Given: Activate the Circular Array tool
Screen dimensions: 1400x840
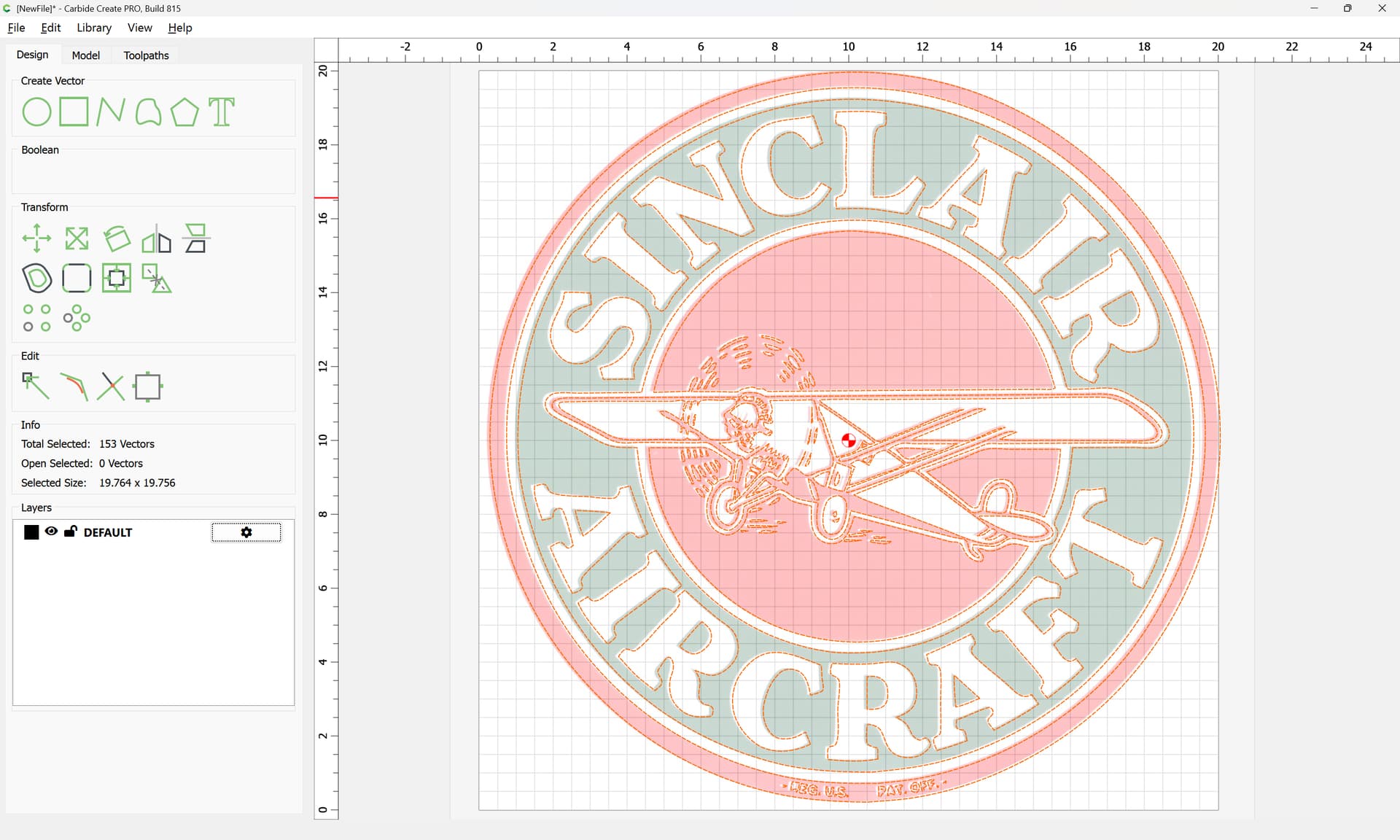Looking at the screenshot, I should click(77, 318).
